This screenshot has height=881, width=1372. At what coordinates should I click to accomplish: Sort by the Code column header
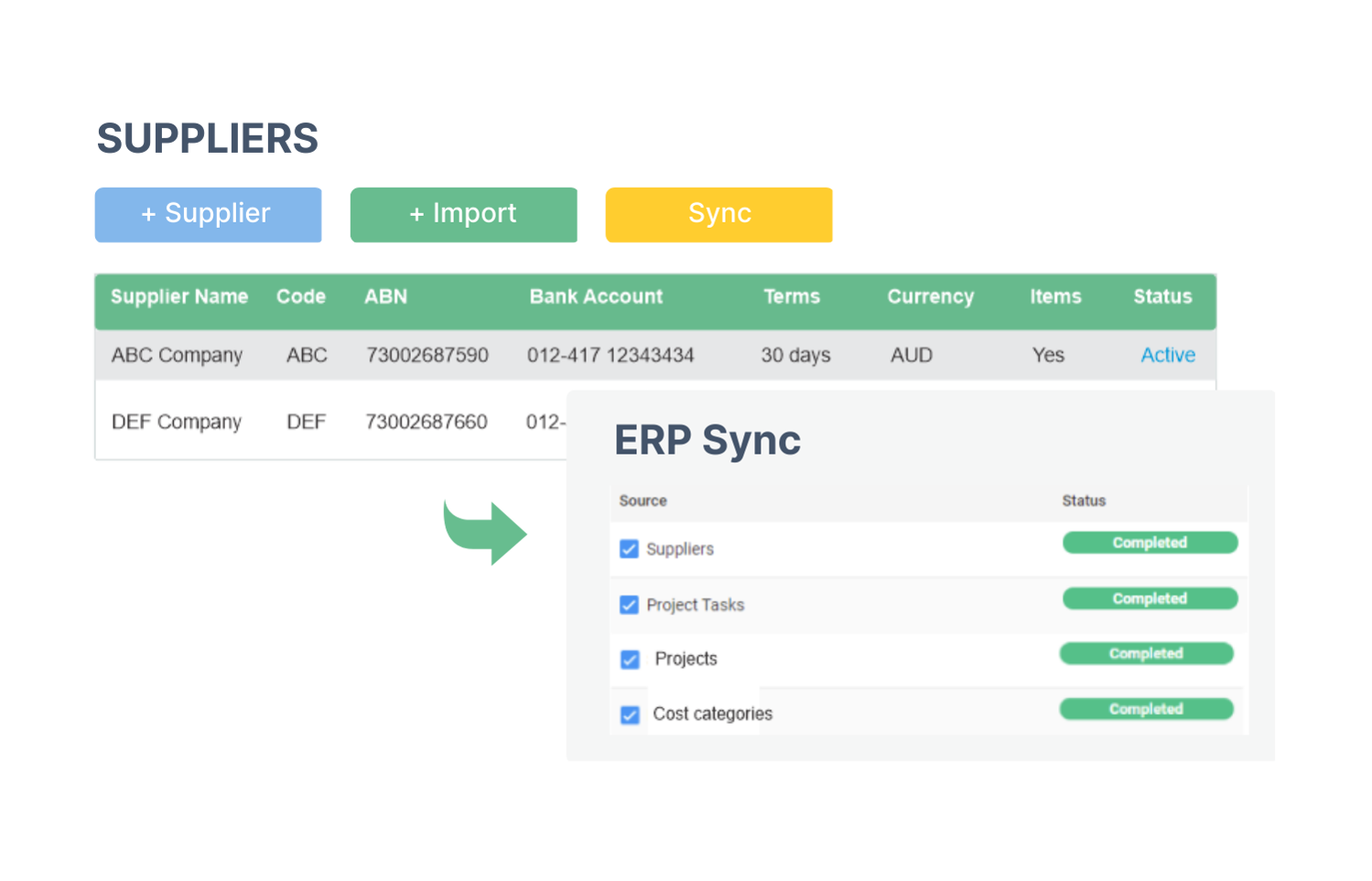point(301,296)
